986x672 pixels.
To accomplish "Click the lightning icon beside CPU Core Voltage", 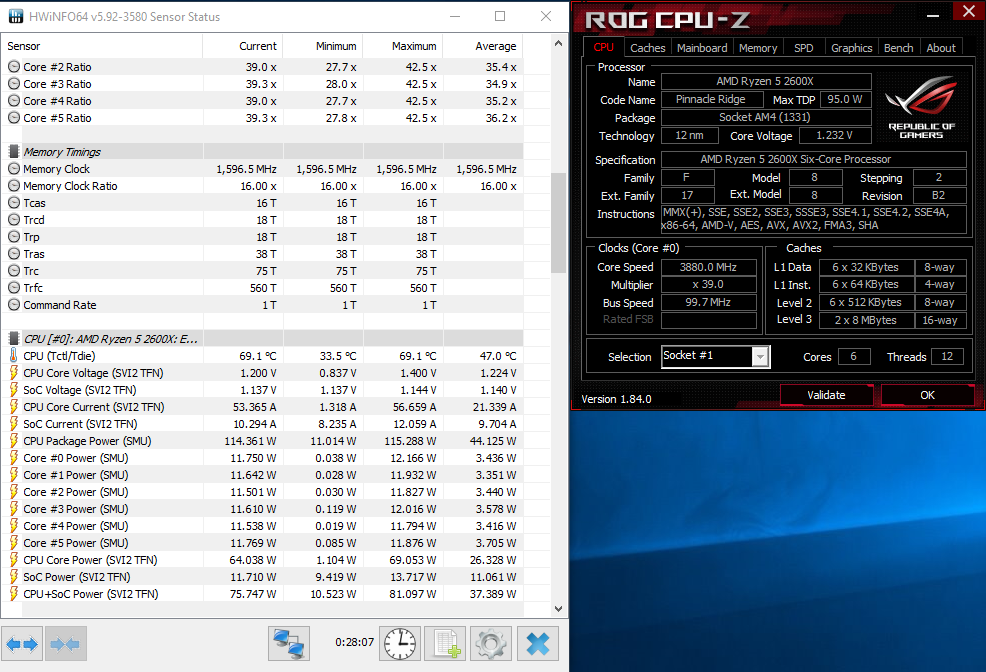I will pos(14,373).
